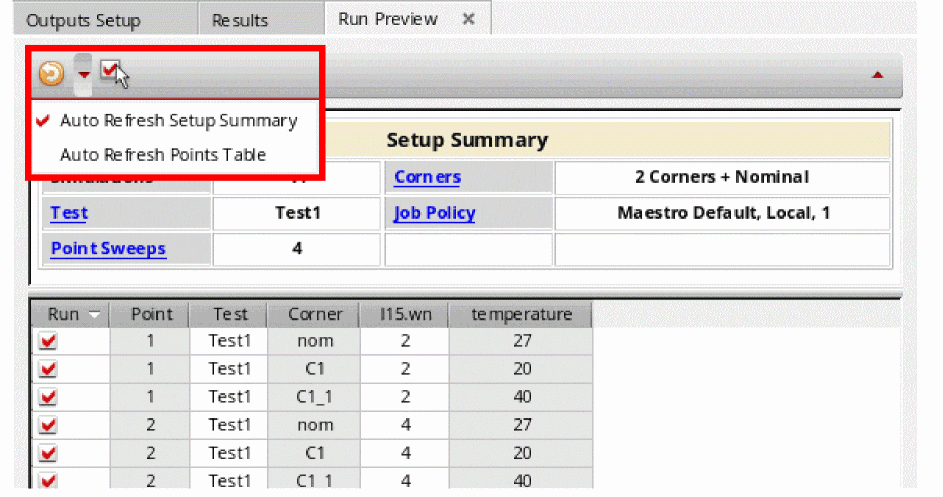The image size is (943, 497).
Task: Click the Test link in Setup Summary
Action: tap(69, 213)
